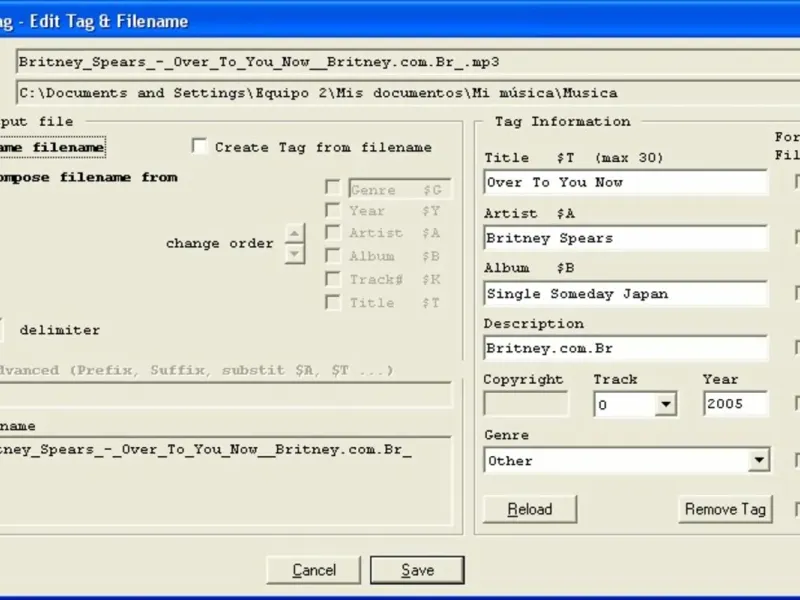Click change order down arrow
The height and width of the screenshot is (600, 800).
[294, 254]
